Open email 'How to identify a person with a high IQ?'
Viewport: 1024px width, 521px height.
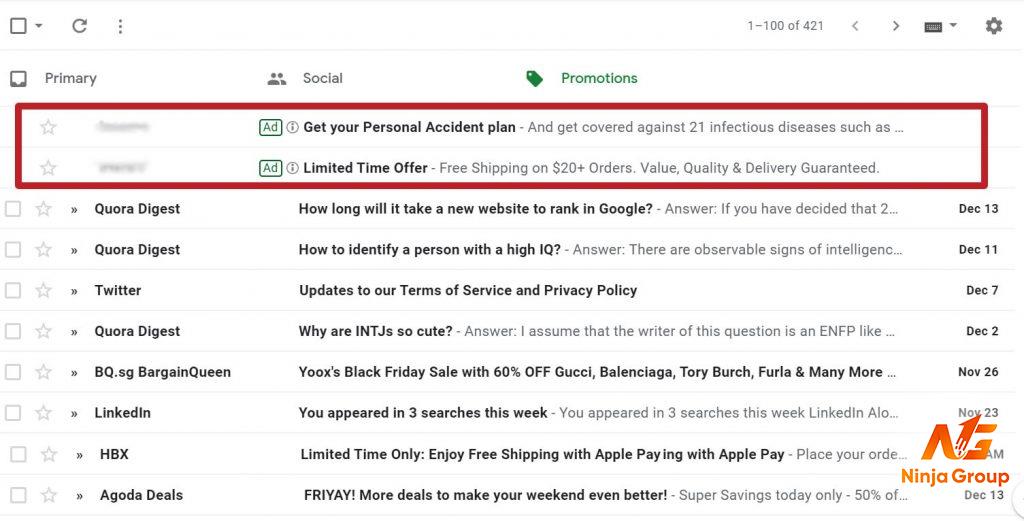pyautogui.click(x=430, y=249)
